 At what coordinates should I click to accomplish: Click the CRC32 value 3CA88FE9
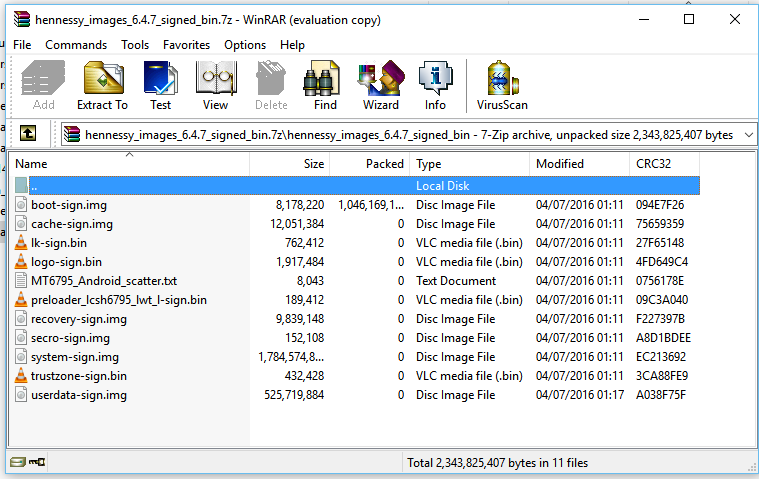pos(662,376)
